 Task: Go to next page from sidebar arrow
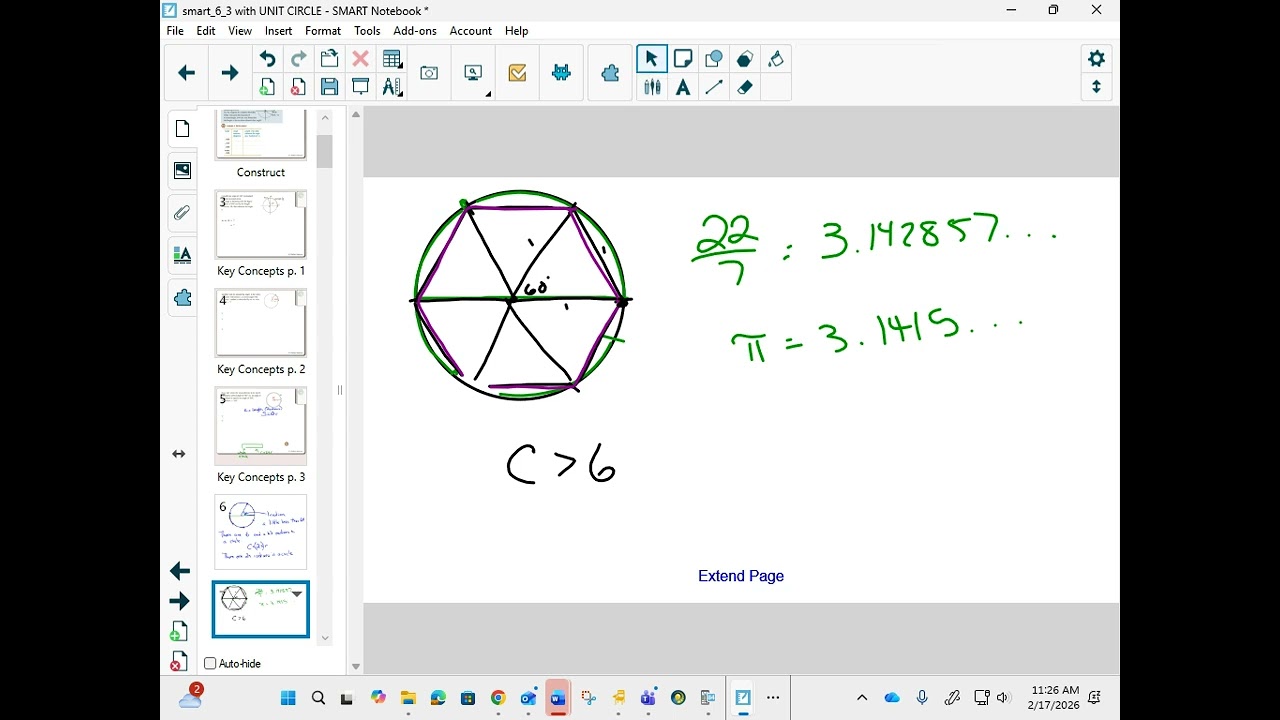coord(180,601)
